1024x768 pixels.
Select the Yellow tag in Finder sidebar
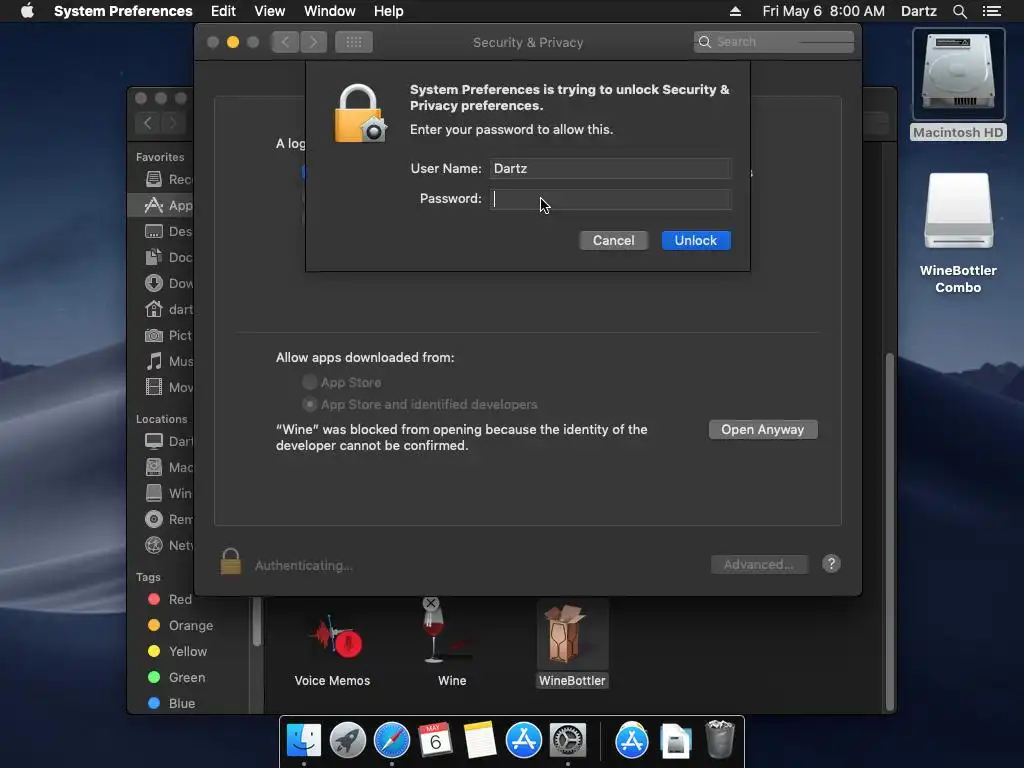tap(177, 652)
